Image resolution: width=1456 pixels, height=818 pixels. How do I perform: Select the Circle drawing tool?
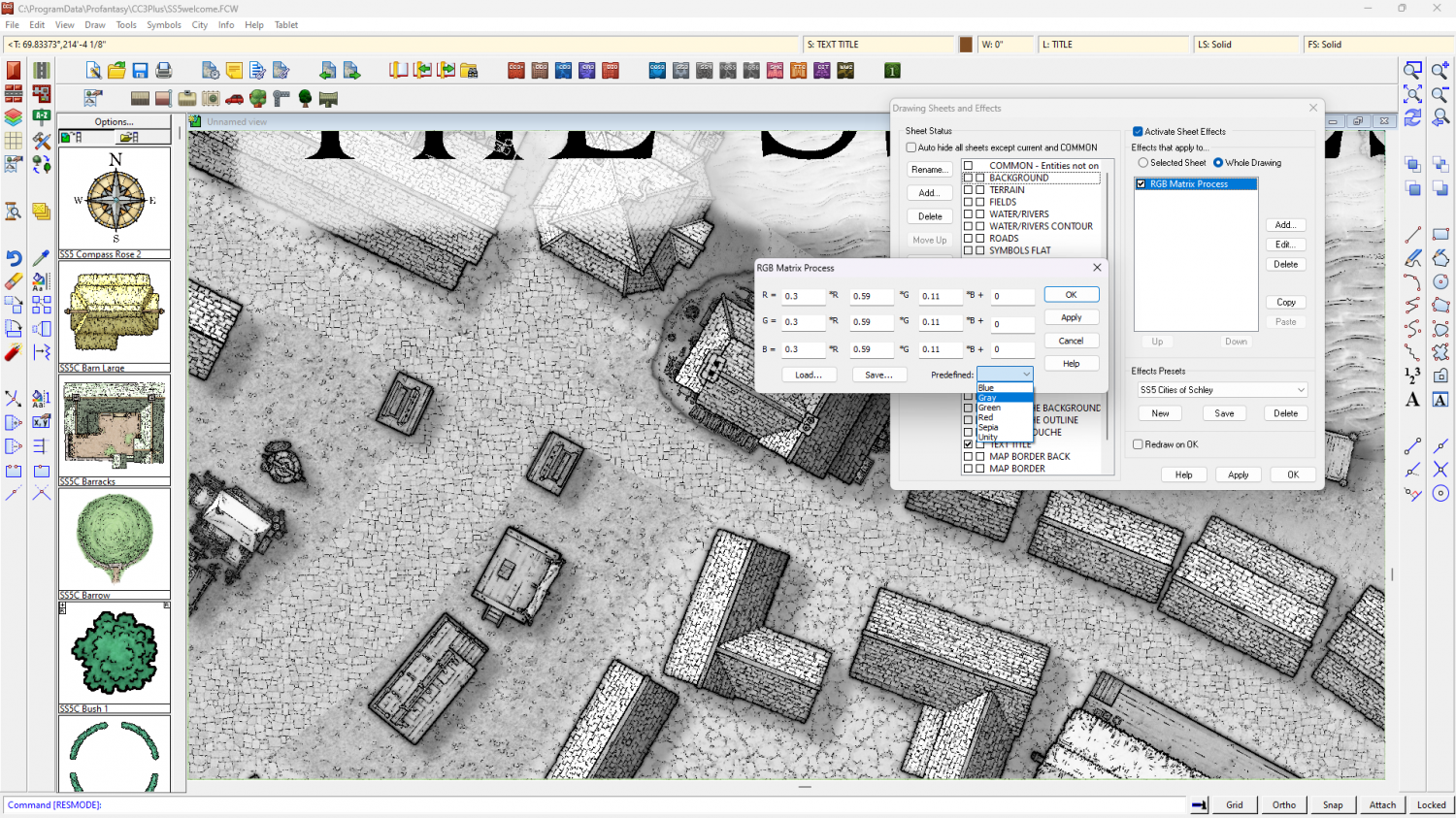pyautogui.click(x=1440, y=281)
